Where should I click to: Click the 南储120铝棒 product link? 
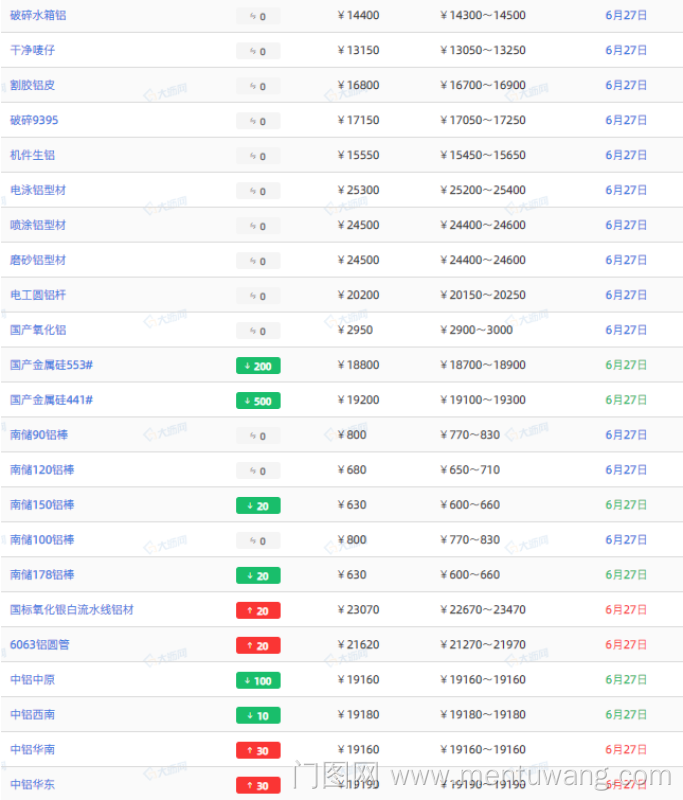42,470
